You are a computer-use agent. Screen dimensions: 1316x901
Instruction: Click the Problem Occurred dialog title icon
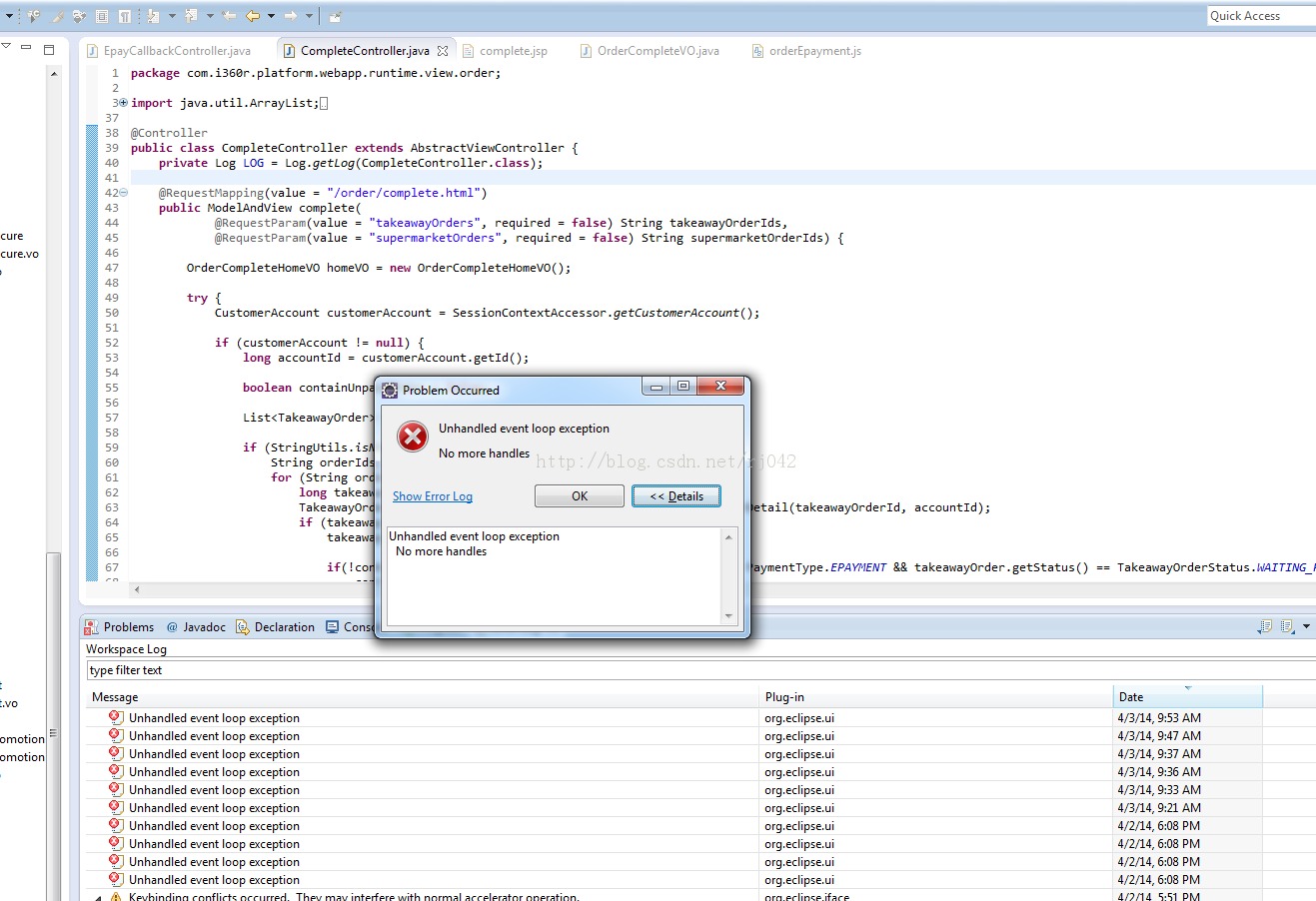click(x=390, y=390)
